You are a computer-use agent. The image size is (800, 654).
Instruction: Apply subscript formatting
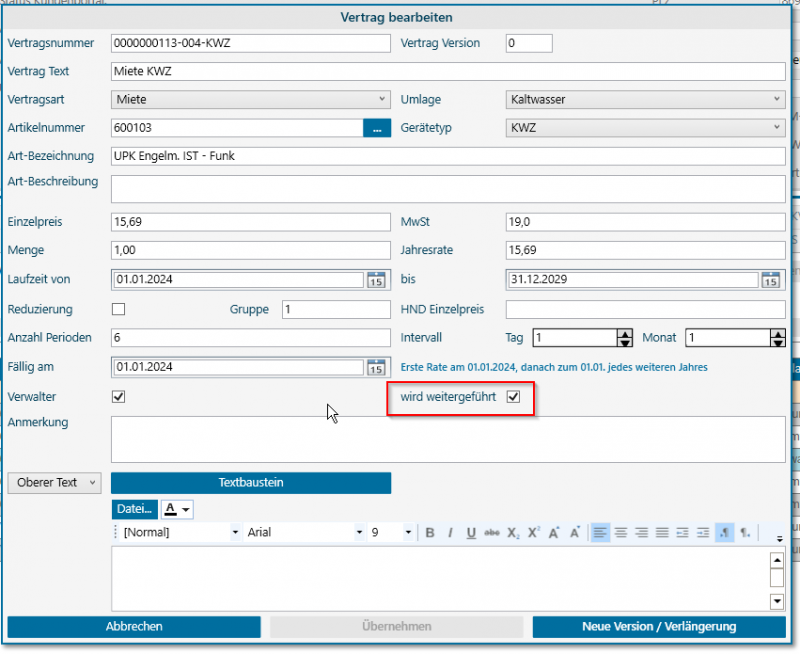click(513, 533)
